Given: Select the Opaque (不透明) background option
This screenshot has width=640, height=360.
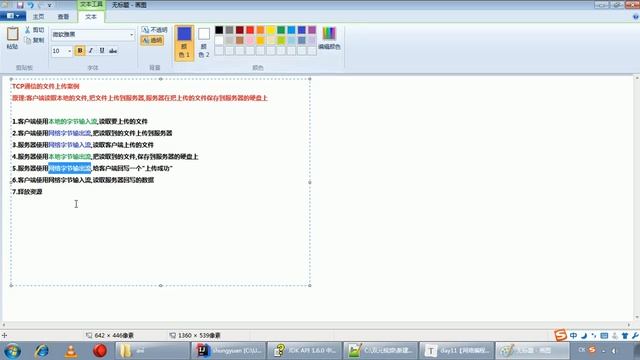Looking at the screenshot, I should (x=154, y=30).
